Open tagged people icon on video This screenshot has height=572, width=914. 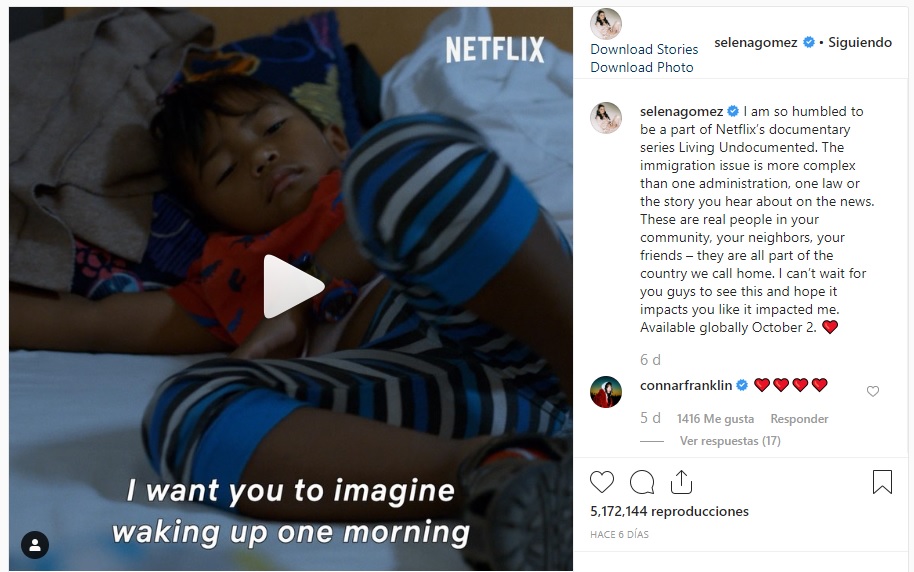click(x=35, y=545)
